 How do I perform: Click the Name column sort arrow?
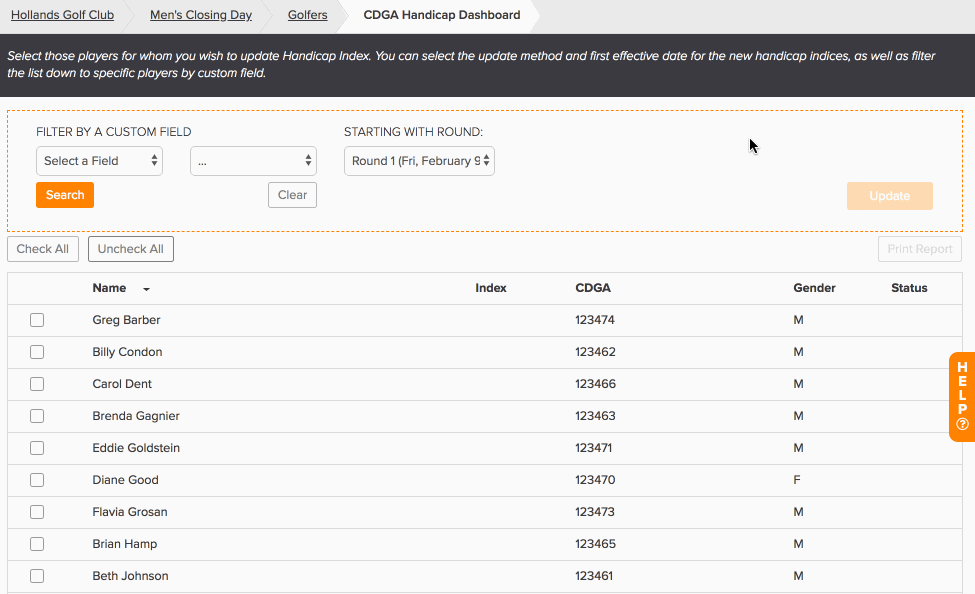pyautogui.click(x=146, y=289)
